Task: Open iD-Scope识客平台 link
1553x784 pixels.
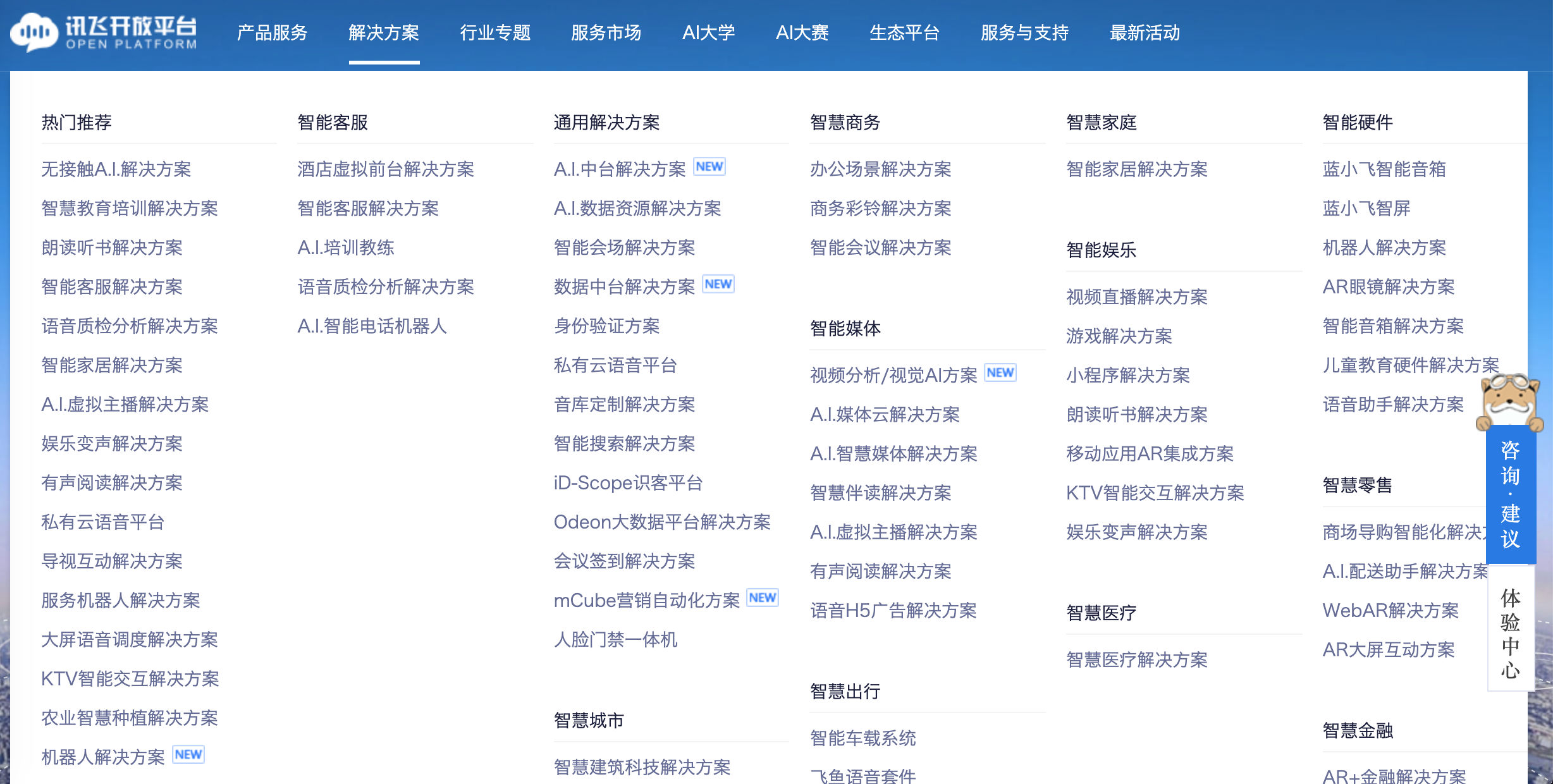Action: [x=629, y=483]
